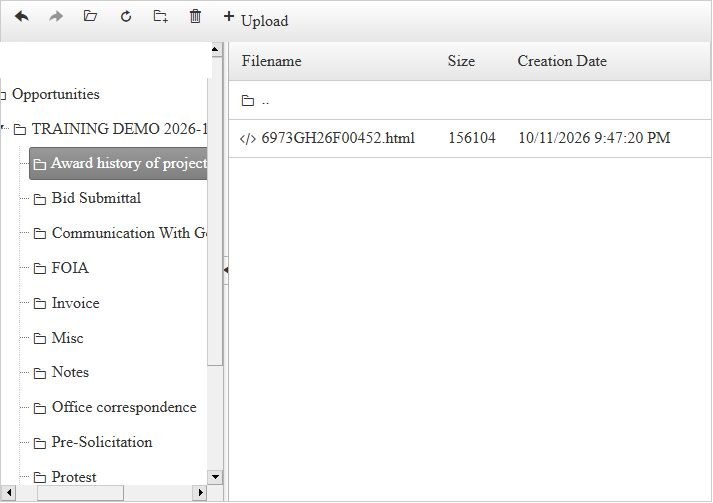
Task: Select the Opportunities tree node
Action: pos(55,94)
